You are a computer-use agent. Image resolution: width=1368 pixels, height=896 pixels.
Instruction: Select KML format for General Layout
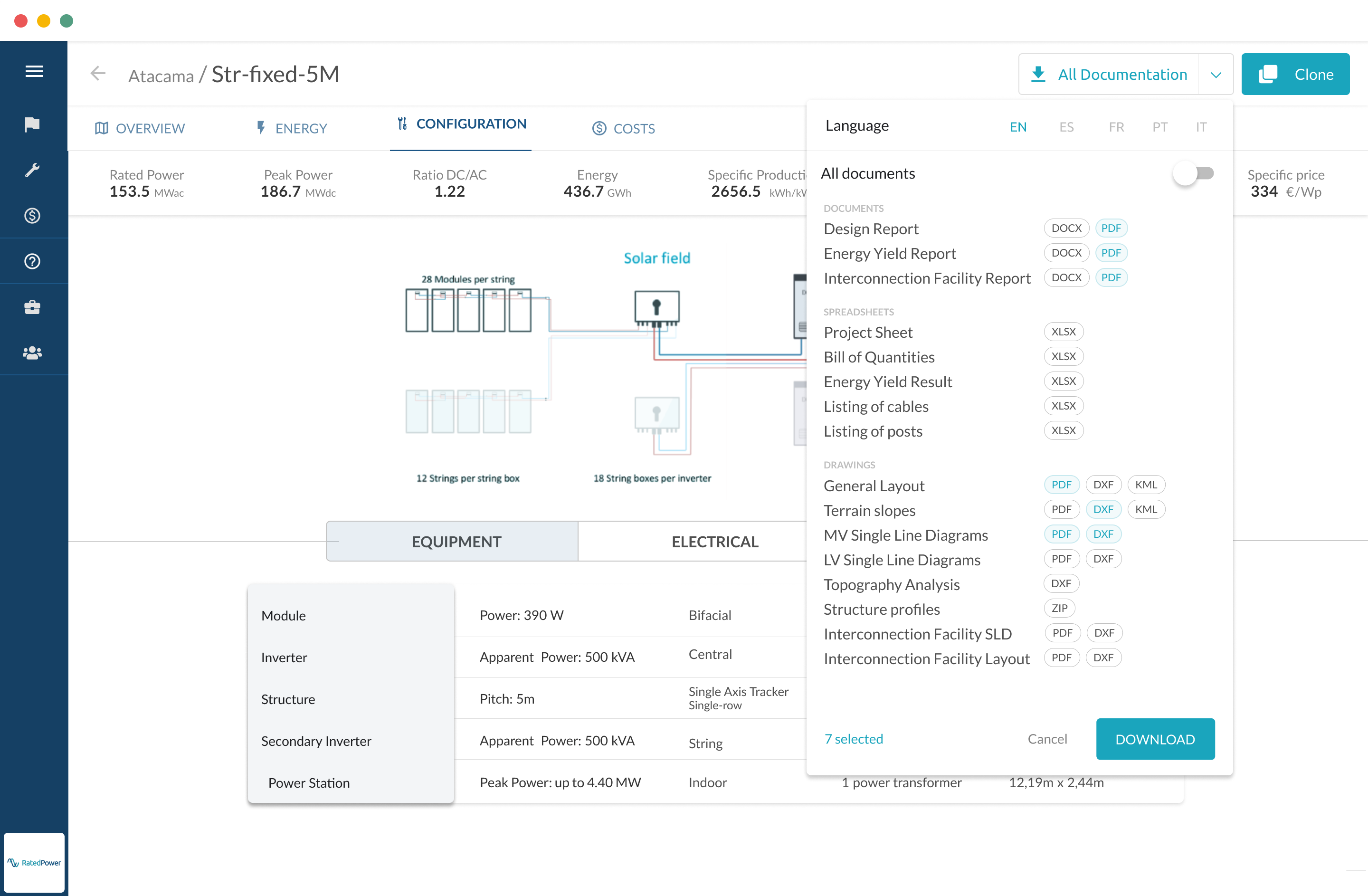coord(1146,485)
